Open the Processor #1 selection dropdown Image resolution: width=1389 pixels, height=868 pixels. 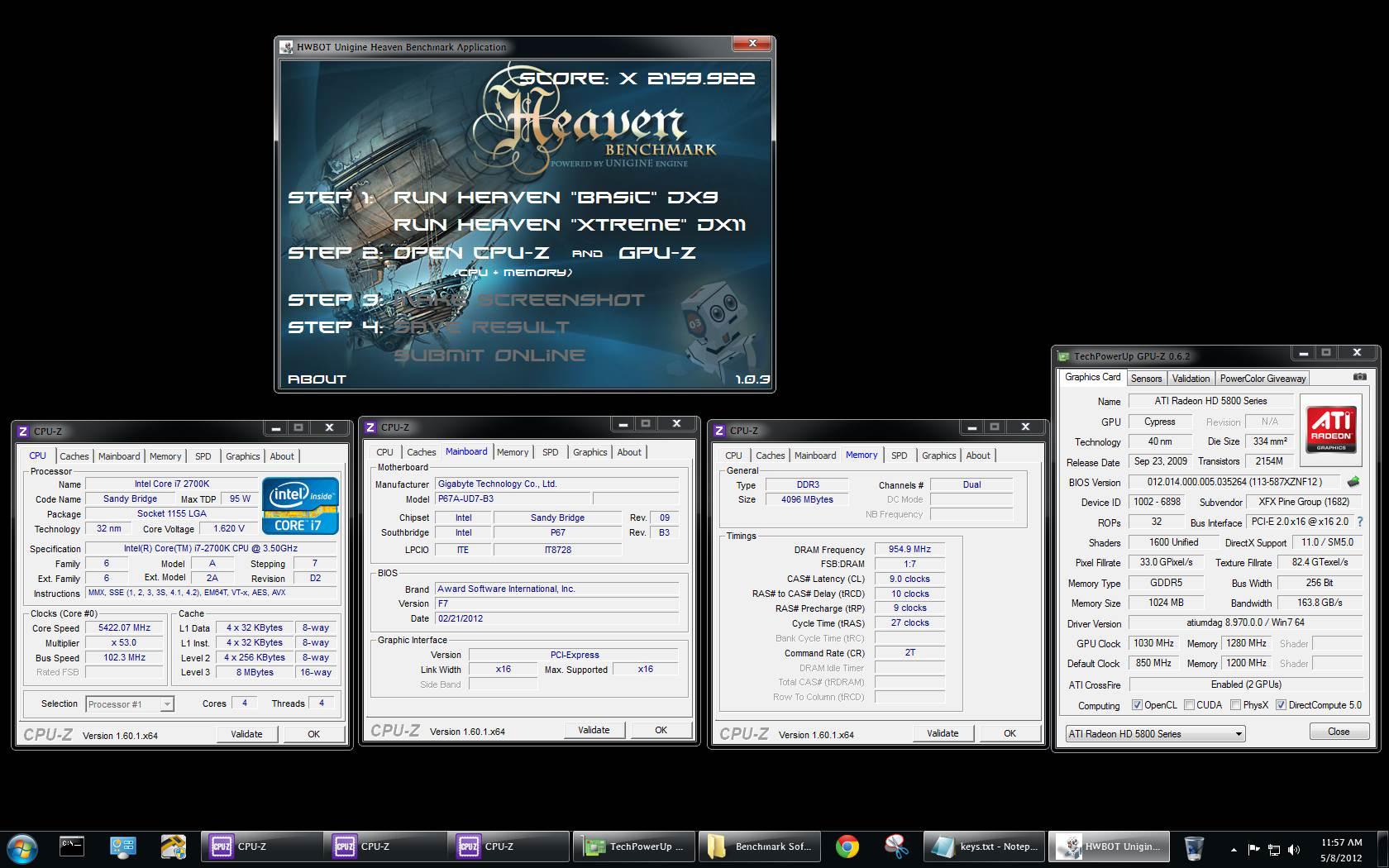[x=129, y=704]
